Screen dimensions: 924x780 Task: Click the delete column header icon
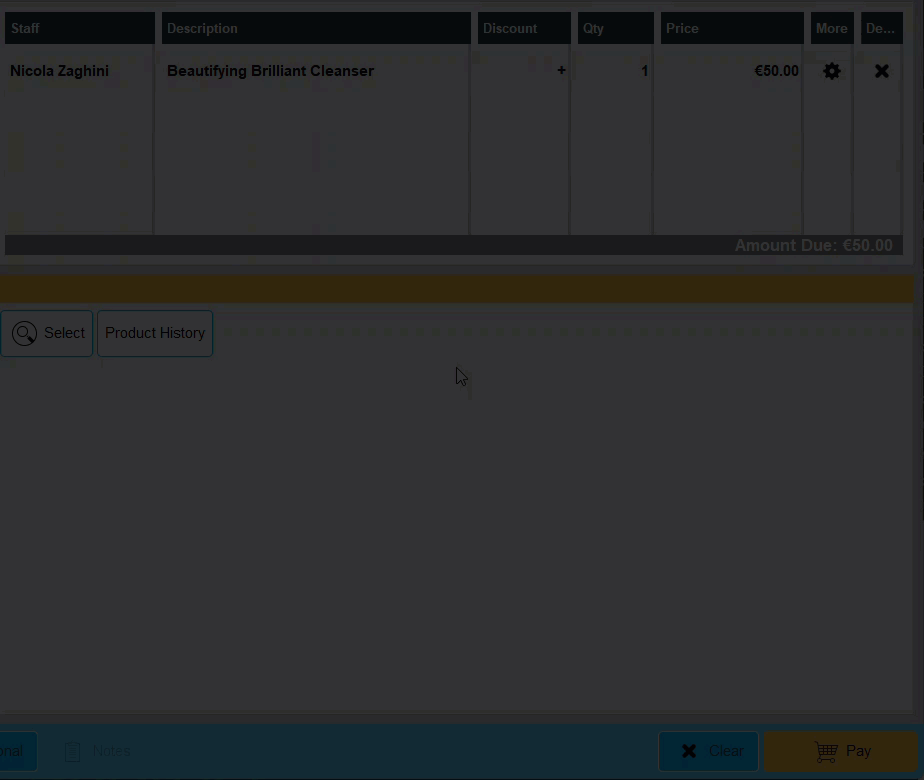click(x=881, y=28)
